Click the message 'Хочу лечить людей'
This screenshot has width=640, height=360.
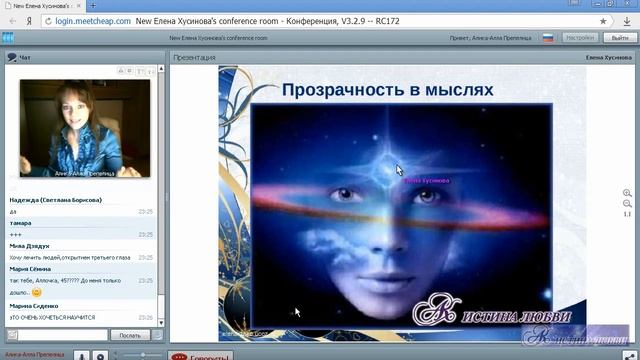click(70, 258)
